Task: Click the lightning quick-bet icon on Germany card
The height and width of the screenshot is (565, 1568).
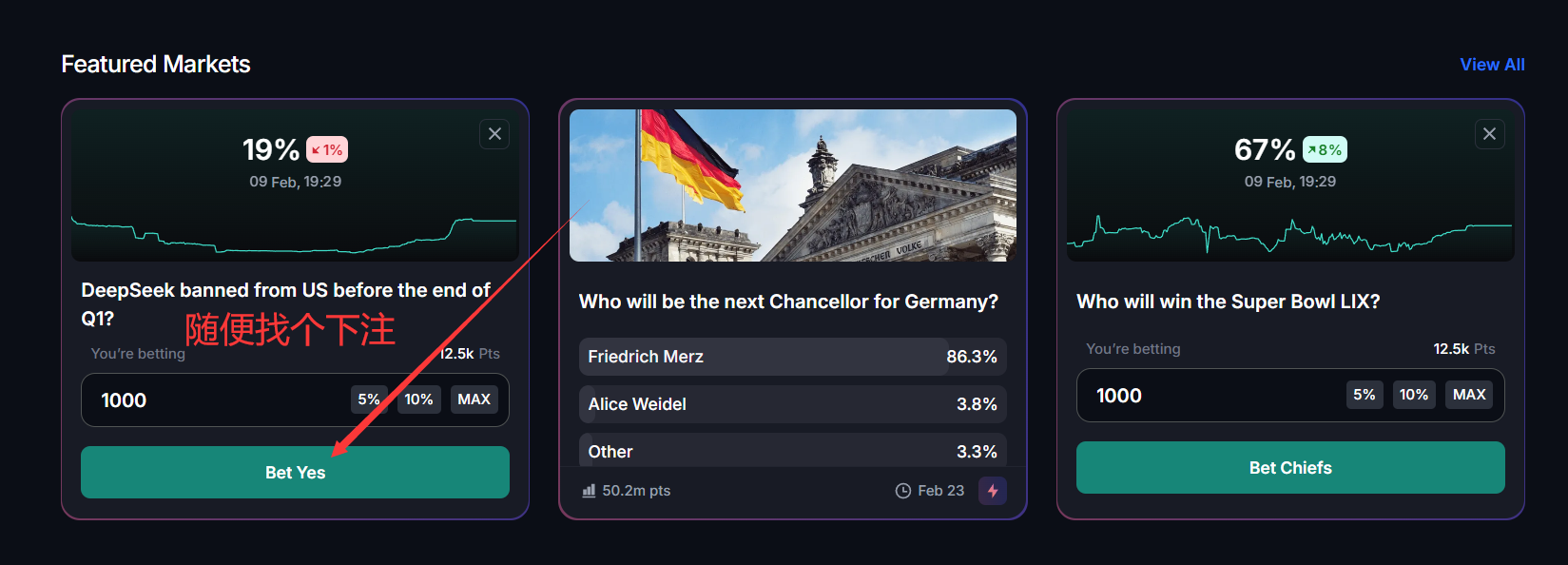Action: (x=993, y=491)
